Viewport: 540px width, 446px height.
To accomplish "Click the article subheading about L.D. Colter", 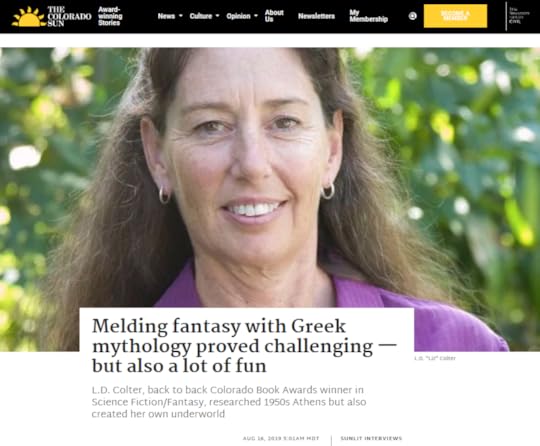I will (229, 402).
